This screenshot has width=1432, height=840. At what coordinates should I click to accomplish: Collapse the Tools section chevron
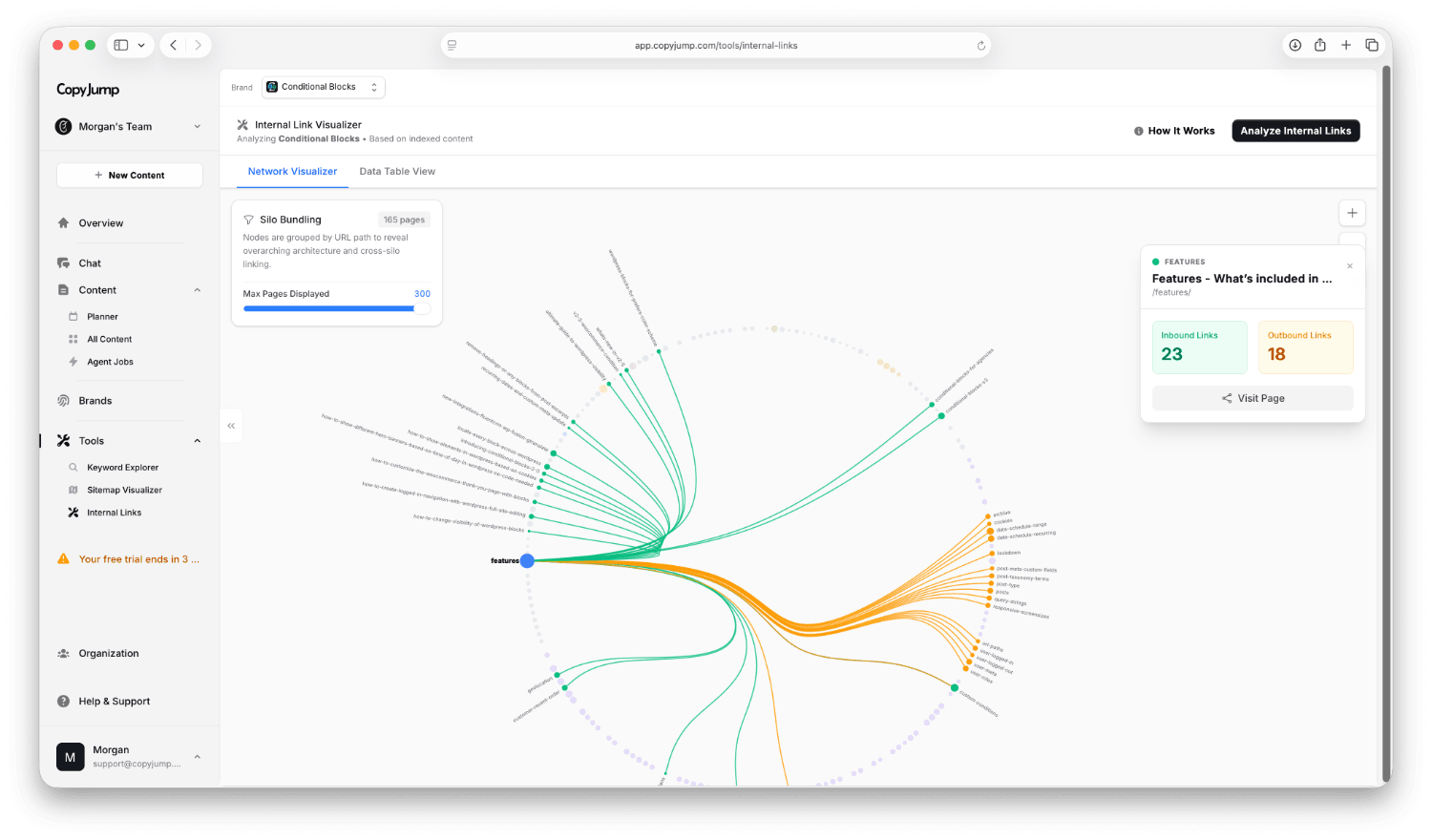(198, 441)
